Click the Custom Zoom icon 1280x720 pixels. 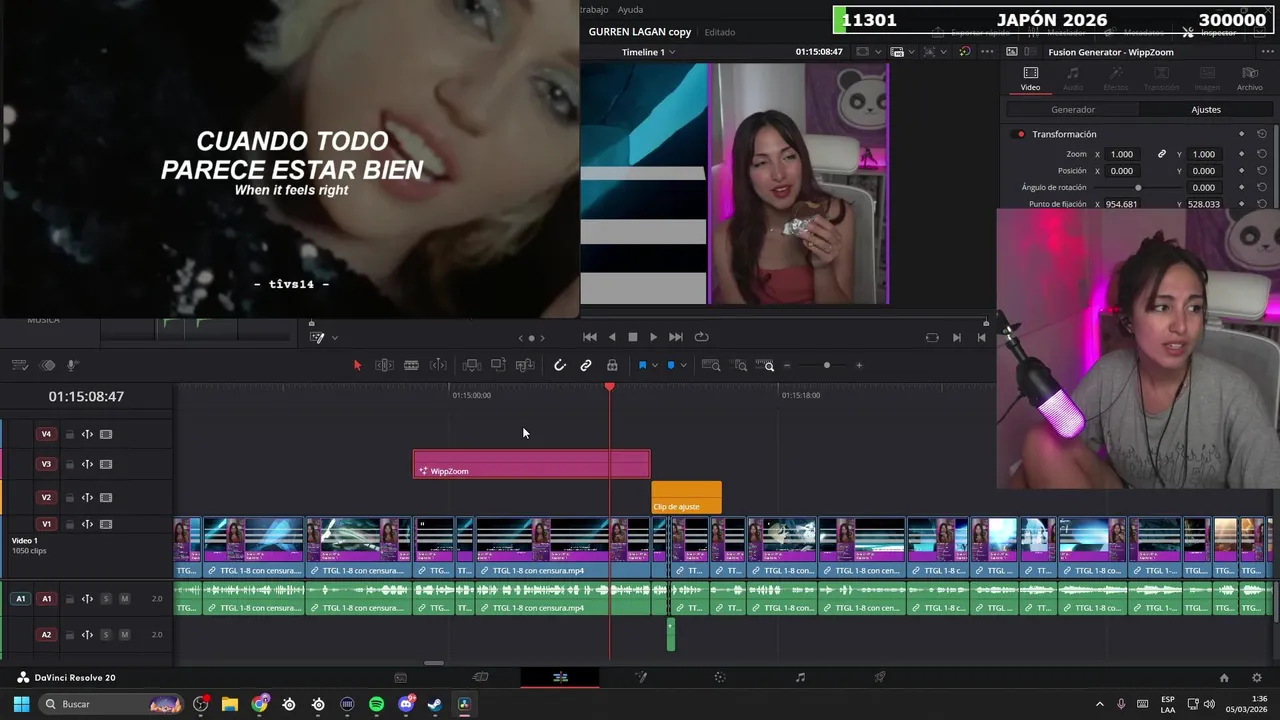click(x=765, y=365)
